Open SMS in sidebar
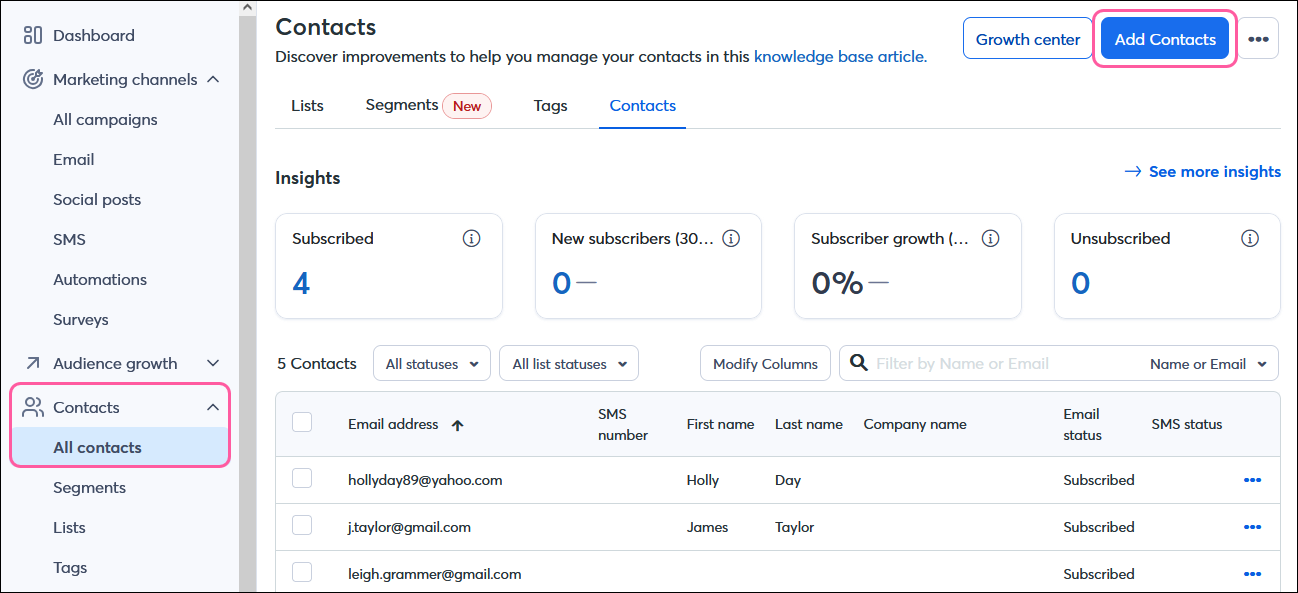1298x593 pixels. click(69, 239)
